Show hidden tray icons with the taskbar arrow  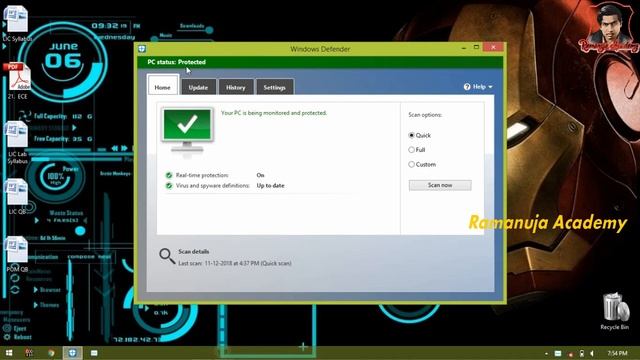coord(546,353)
